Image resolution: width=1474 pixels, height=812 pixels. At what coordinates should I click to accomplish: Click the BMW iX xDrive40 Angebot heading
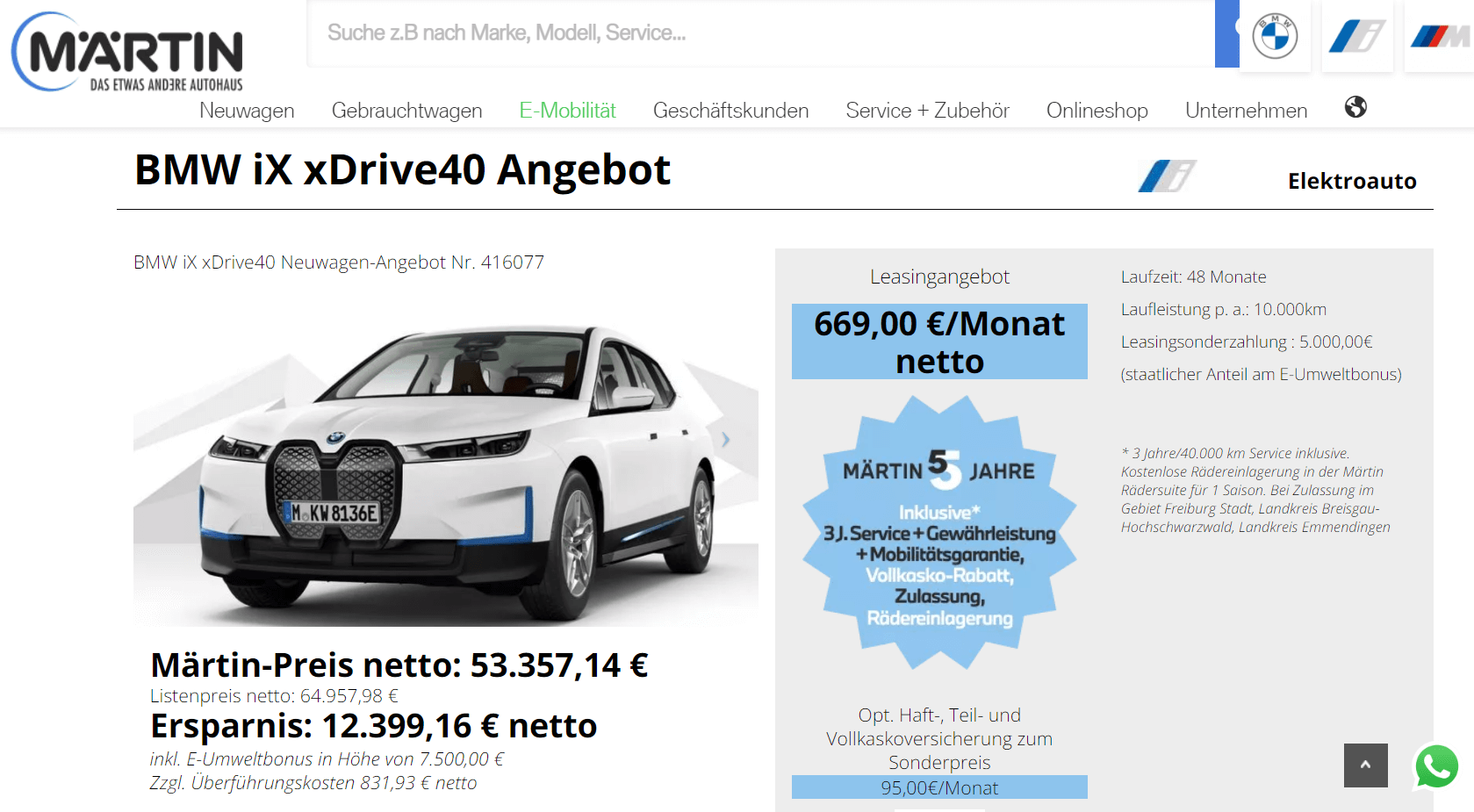coord(402,170)
